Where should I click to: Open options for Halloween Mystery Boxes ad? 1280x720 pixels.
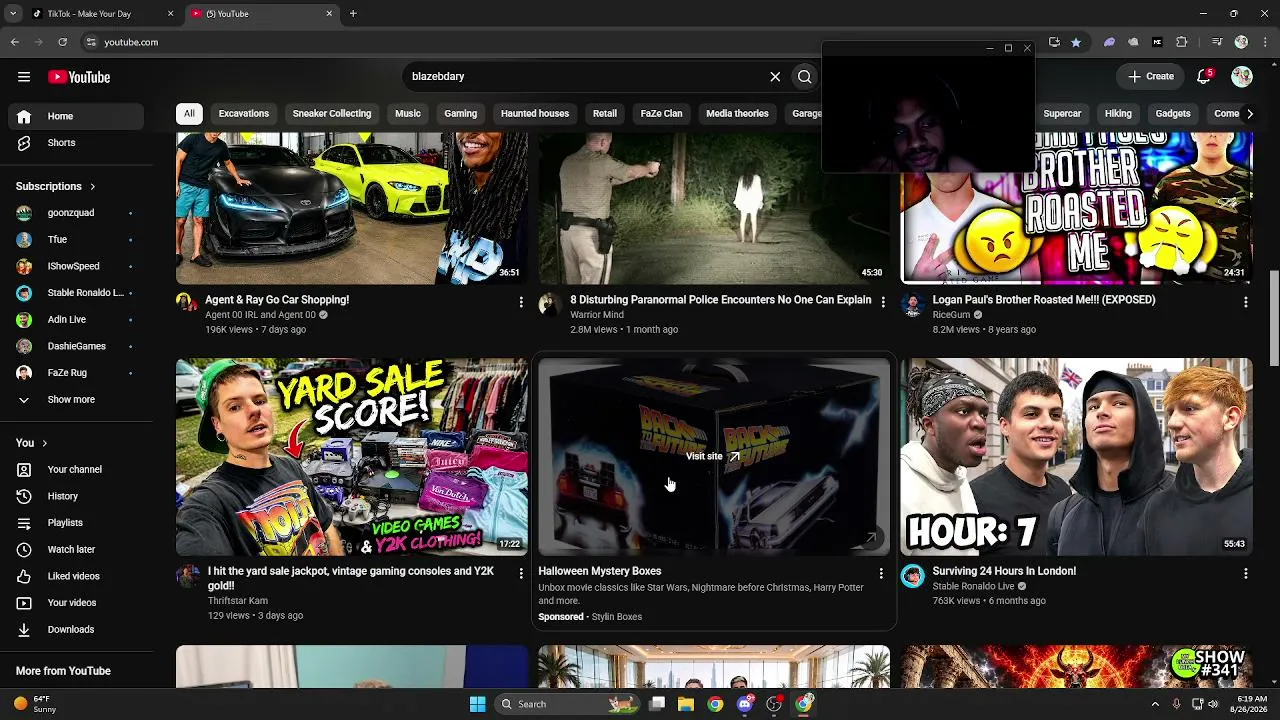(881, 573)
